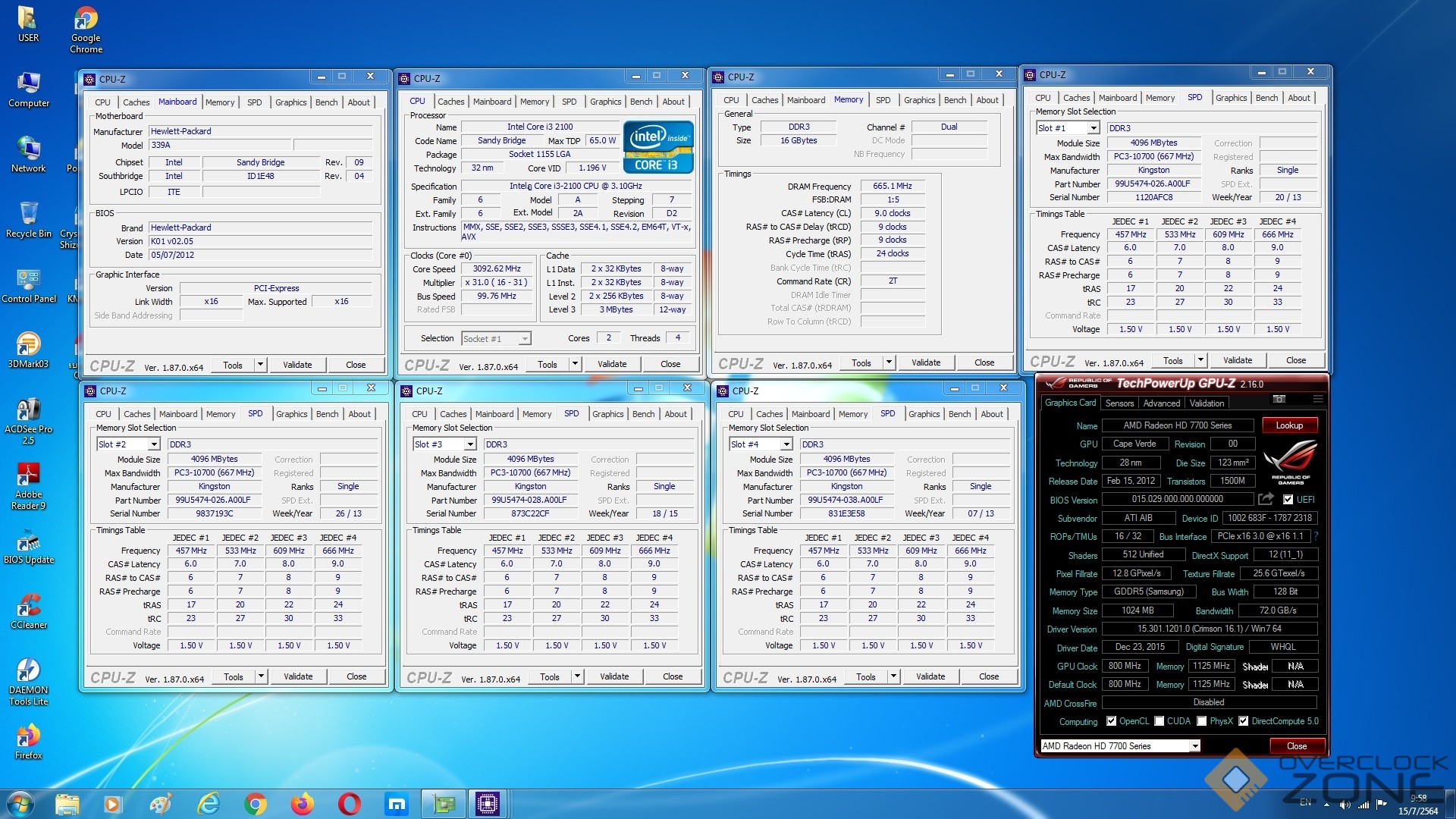Screen dimensions: 1456x819
Task: Expand the Socket #1 selection dropdown
Action: coord(524,339)
